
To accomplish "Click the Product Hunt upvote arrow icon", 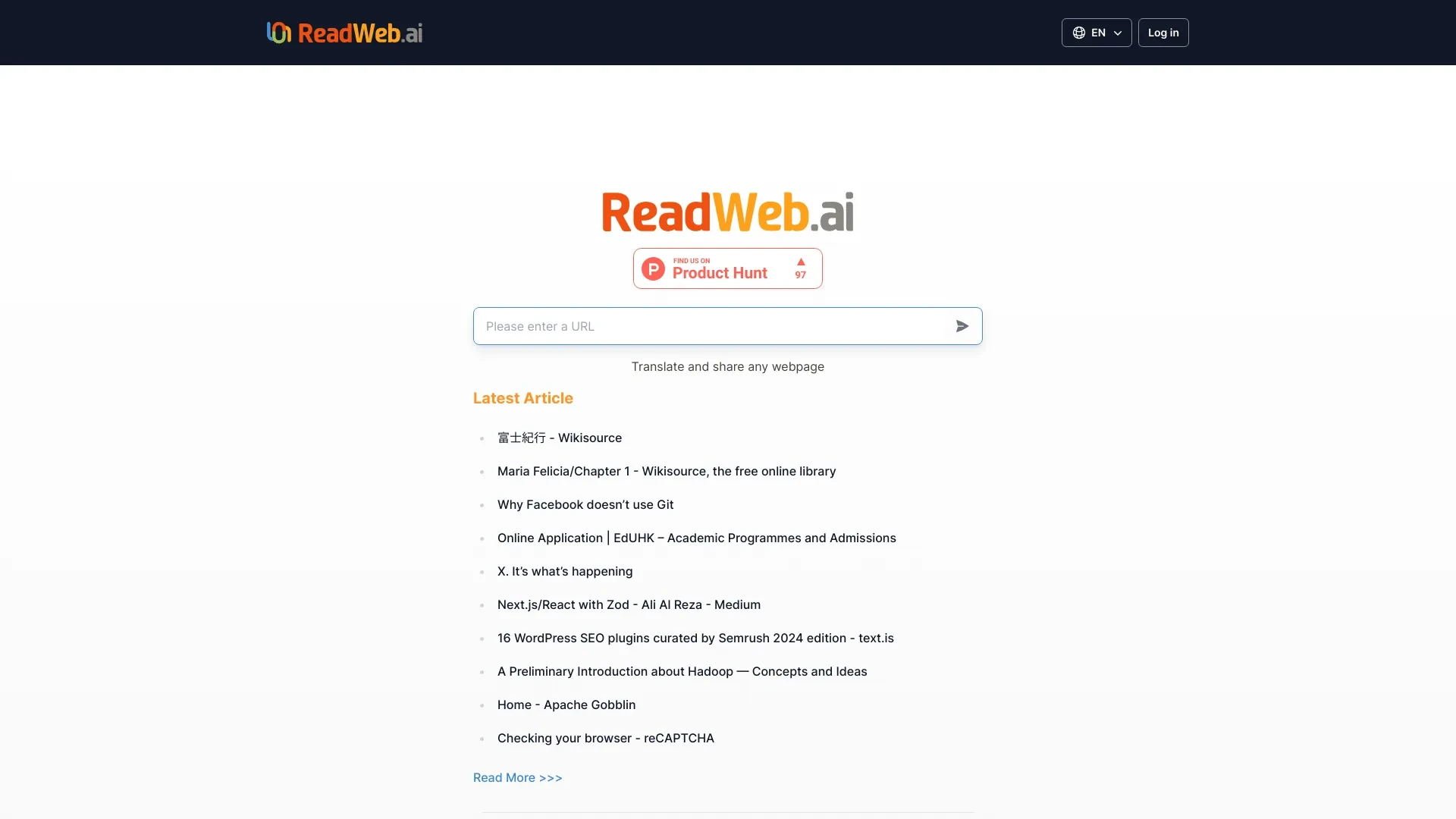I will [800, 261].
